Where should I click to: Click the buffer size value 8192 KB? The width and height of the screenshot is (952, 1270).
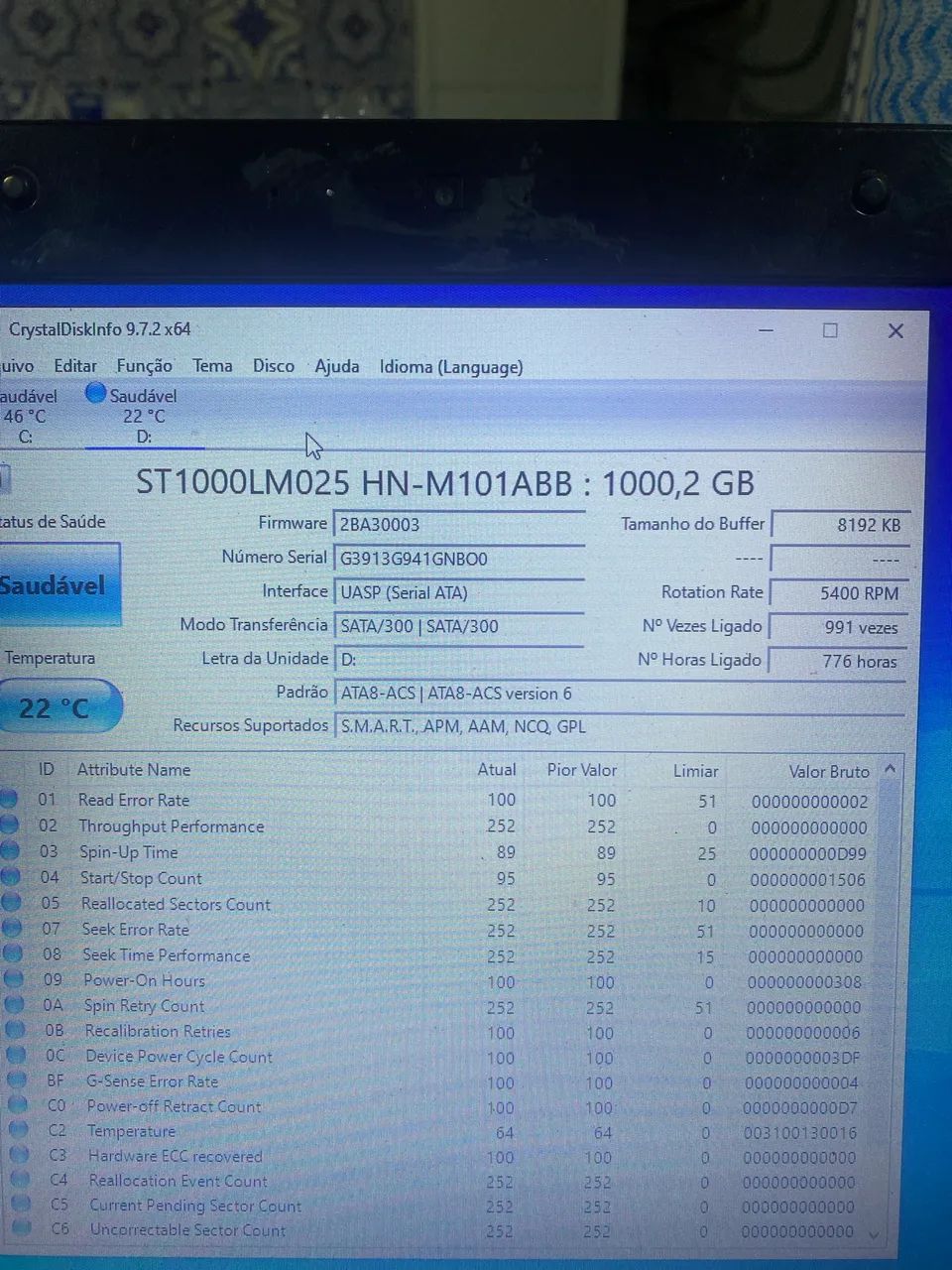(x=839, y=525)
